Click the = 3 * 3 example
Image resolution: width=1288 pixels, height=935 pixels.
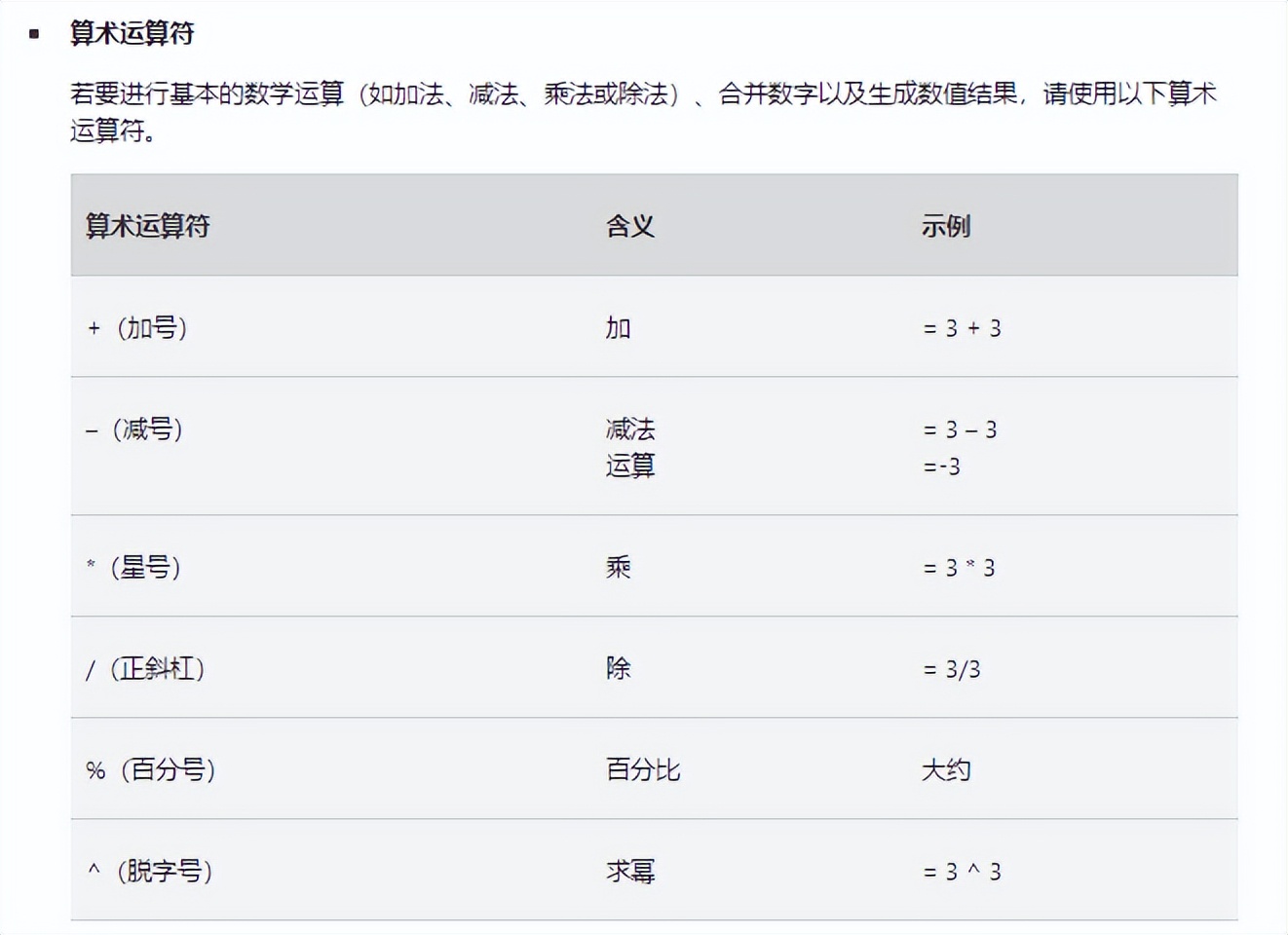[959, 568]
